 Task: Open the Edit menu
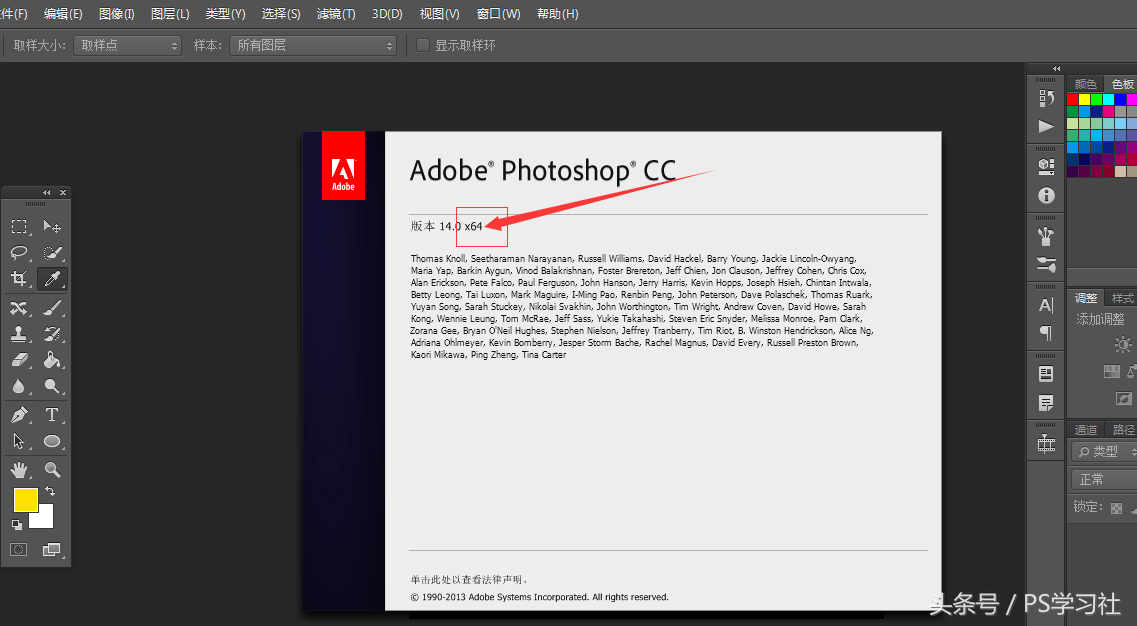click(x=63, y=14)
